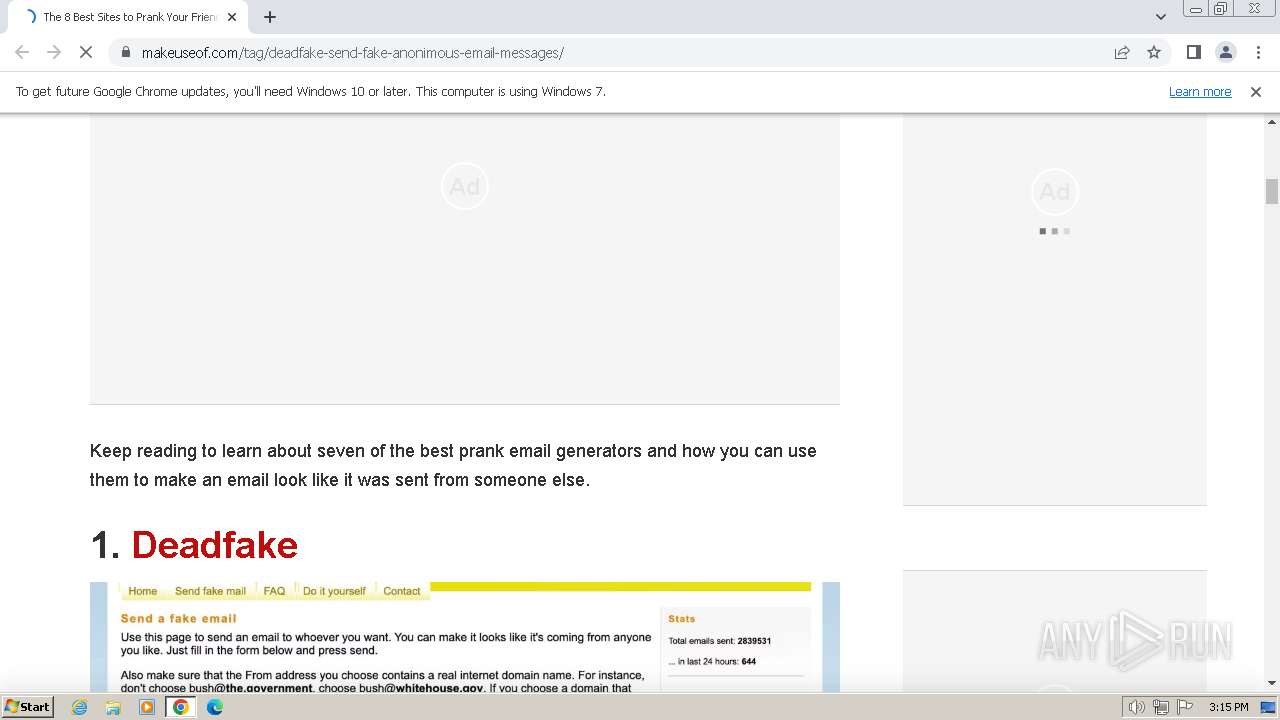The width and height of the screenshot is (1280, 720).
Task: Click the scrollbar down arrow
Action: [1272, 683]
